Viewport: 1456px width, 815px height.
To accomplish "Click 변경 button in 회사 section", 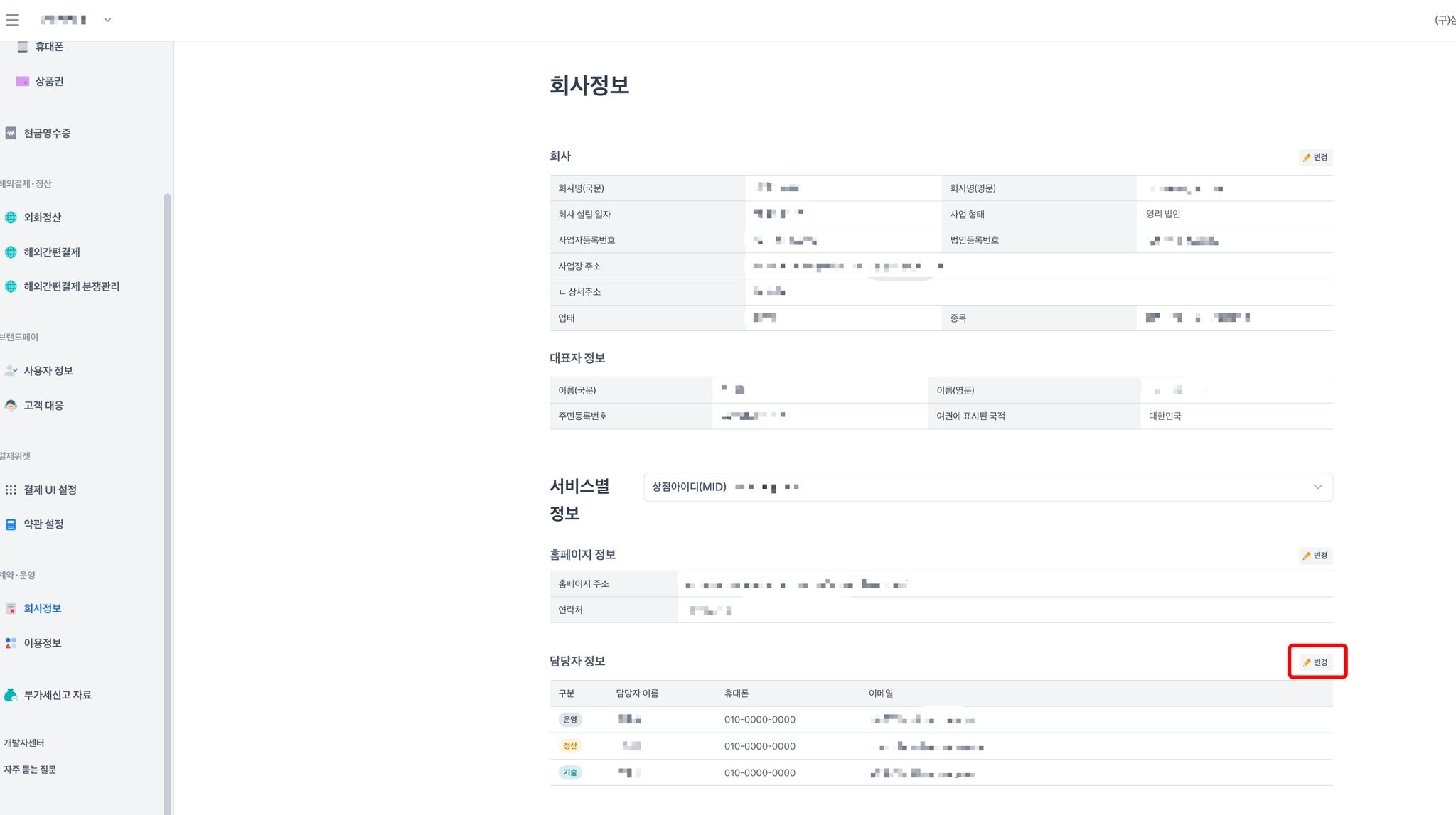I will coord(1315,158).
